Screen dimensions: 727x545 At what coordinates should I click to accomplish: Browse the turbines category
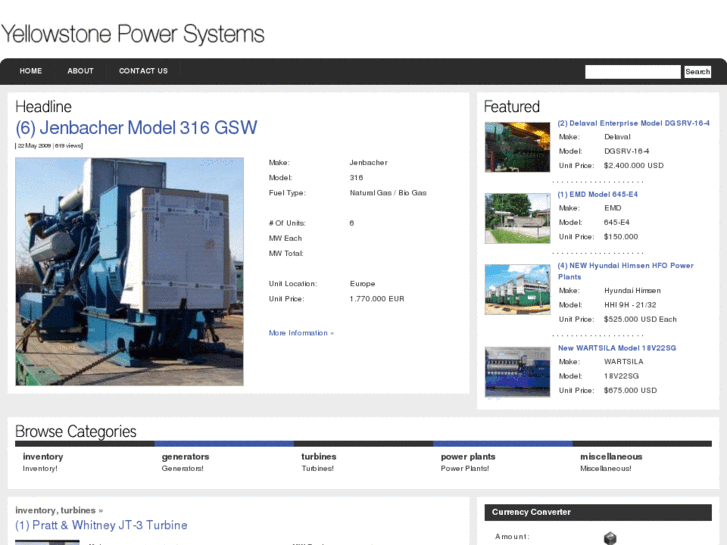[319, 457]
